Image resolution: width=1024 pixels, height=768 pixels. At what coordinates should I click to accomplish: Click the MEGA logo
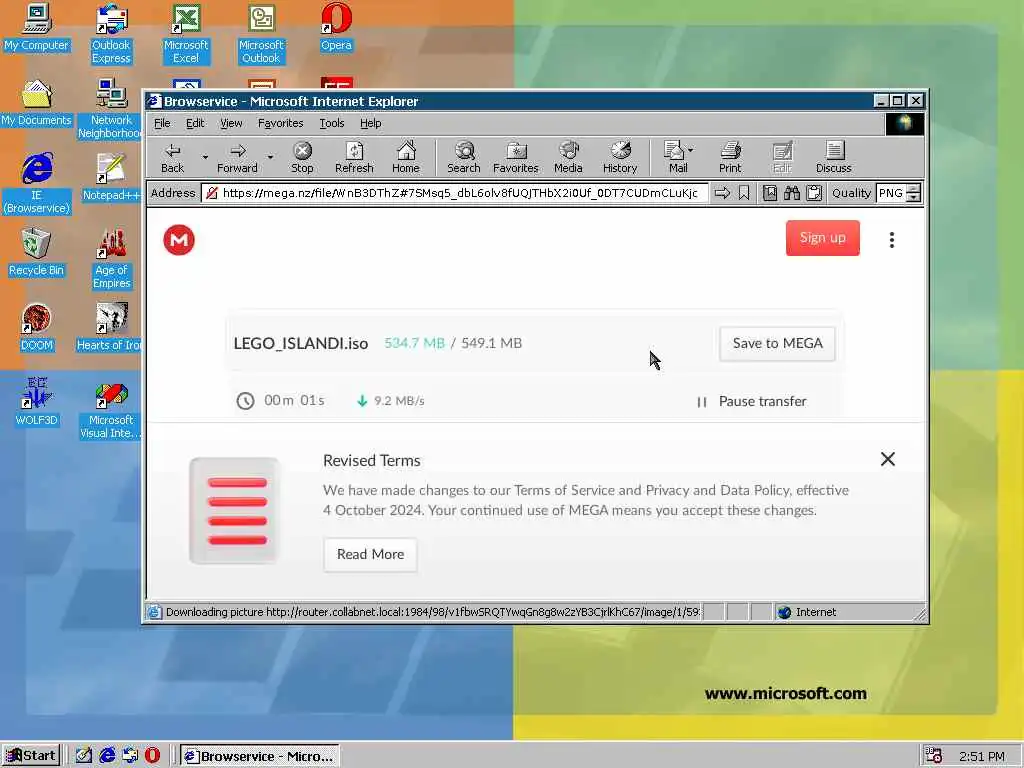(179, 240)
